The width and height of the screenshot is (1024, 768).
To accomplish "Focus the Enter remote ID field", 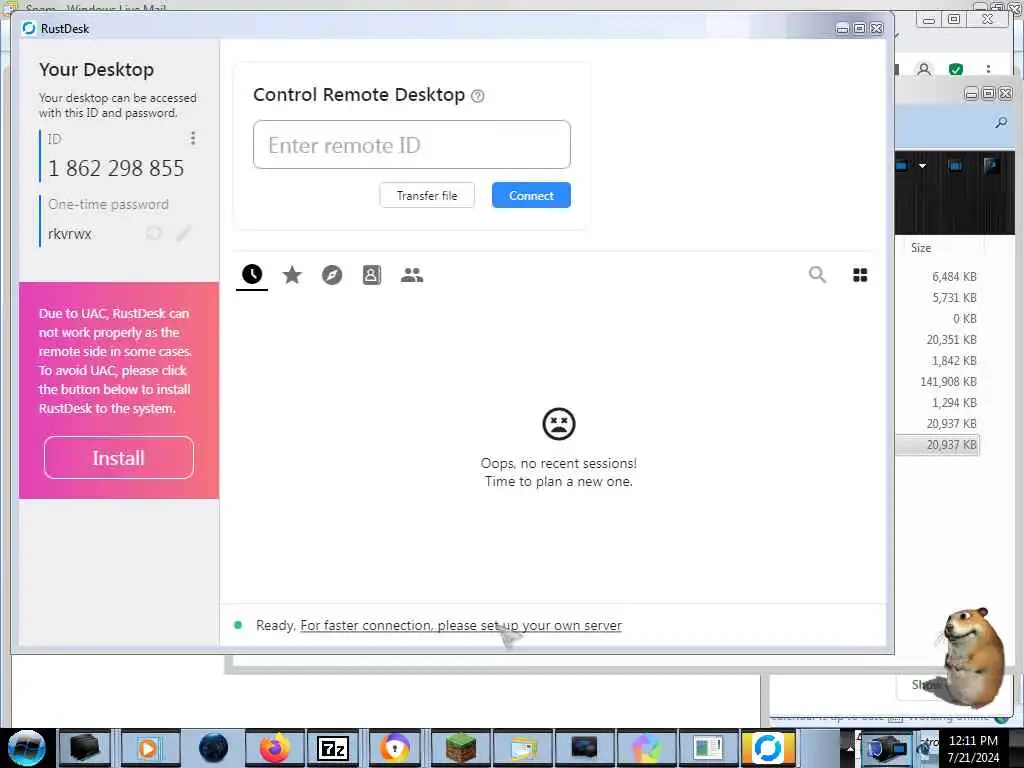I will (x=411, y=144).
